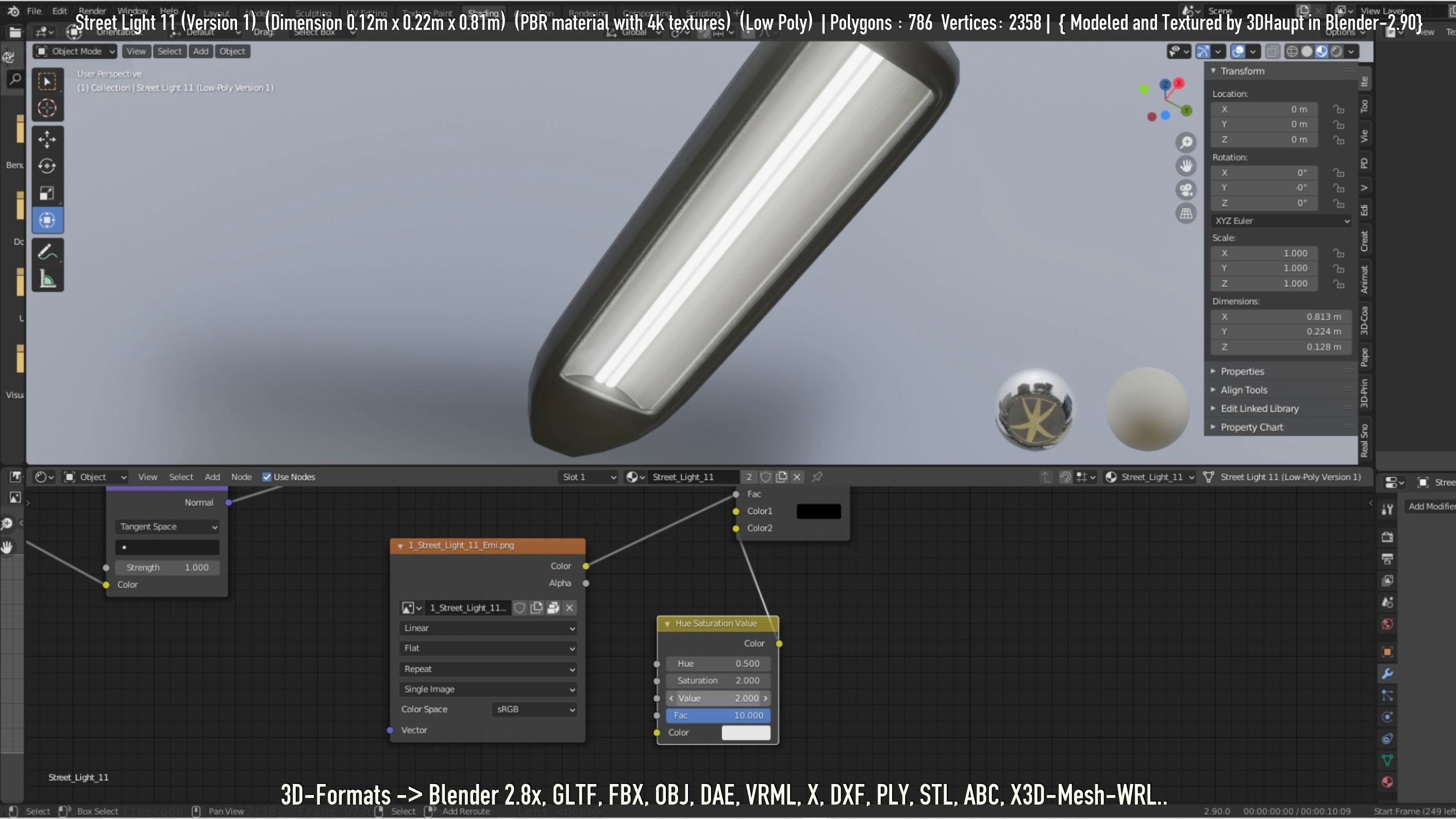Open Object Data properties green triangle tab

(1387, 760)
